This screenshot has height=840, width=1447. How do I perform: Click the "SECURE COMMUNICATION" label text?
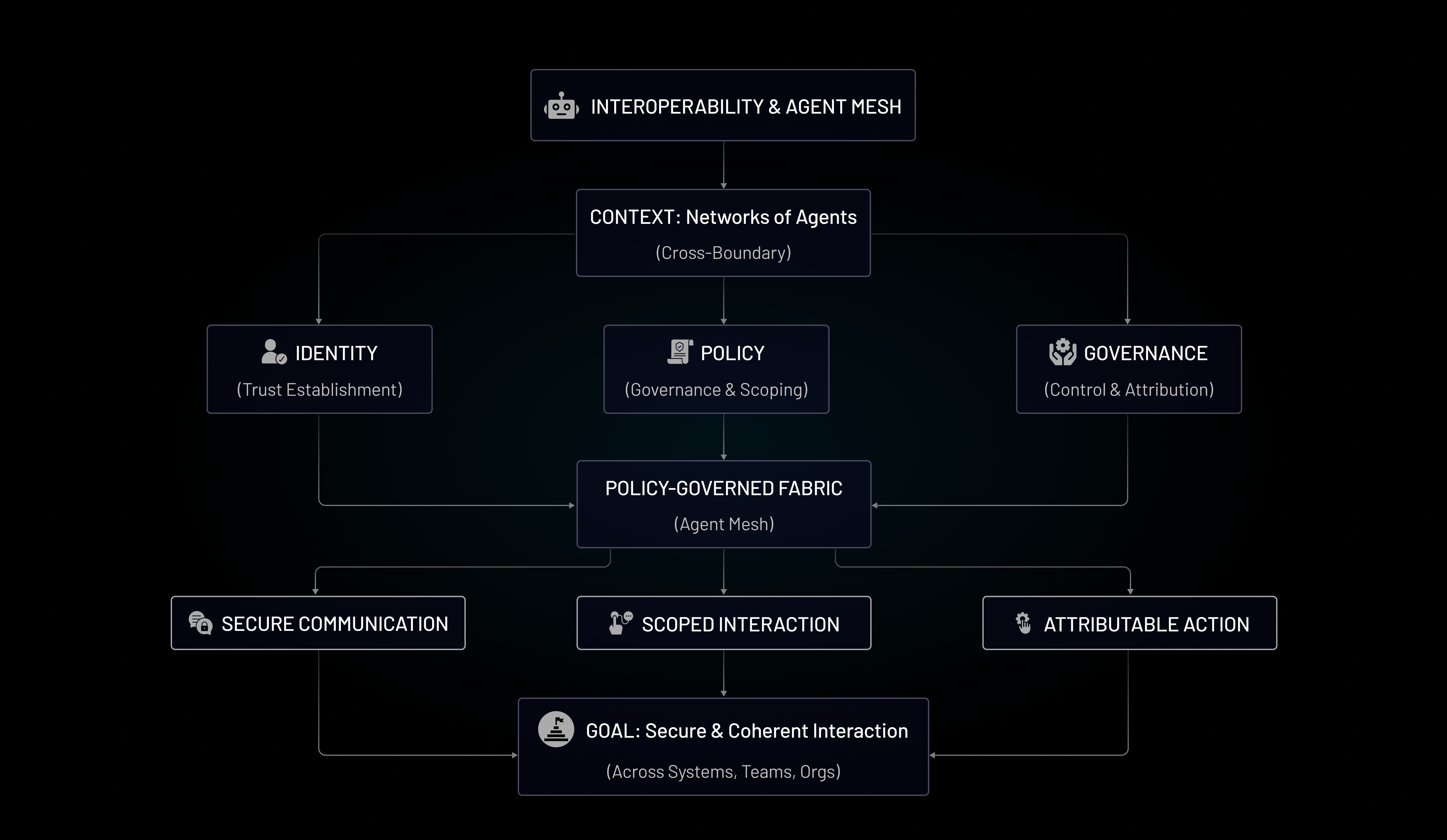[335, 624]
